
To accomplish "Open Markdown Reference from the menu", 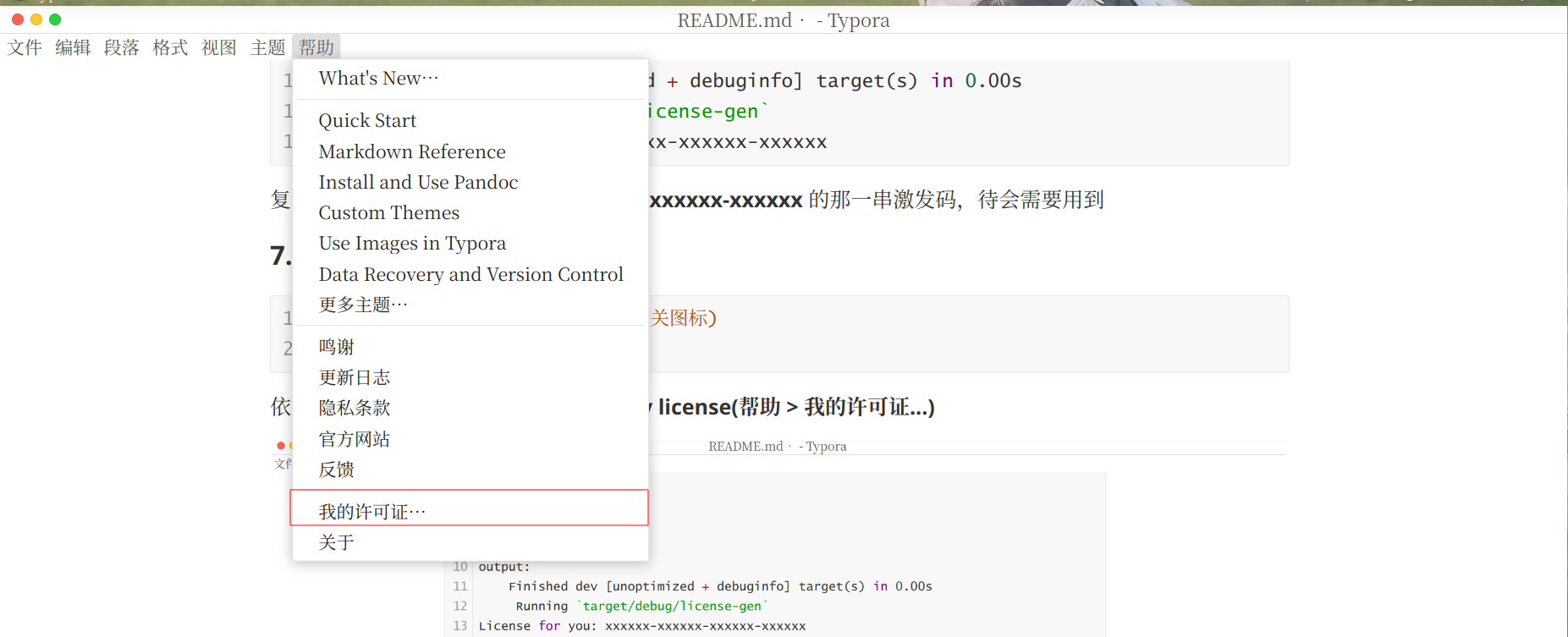I will point(412,152).
